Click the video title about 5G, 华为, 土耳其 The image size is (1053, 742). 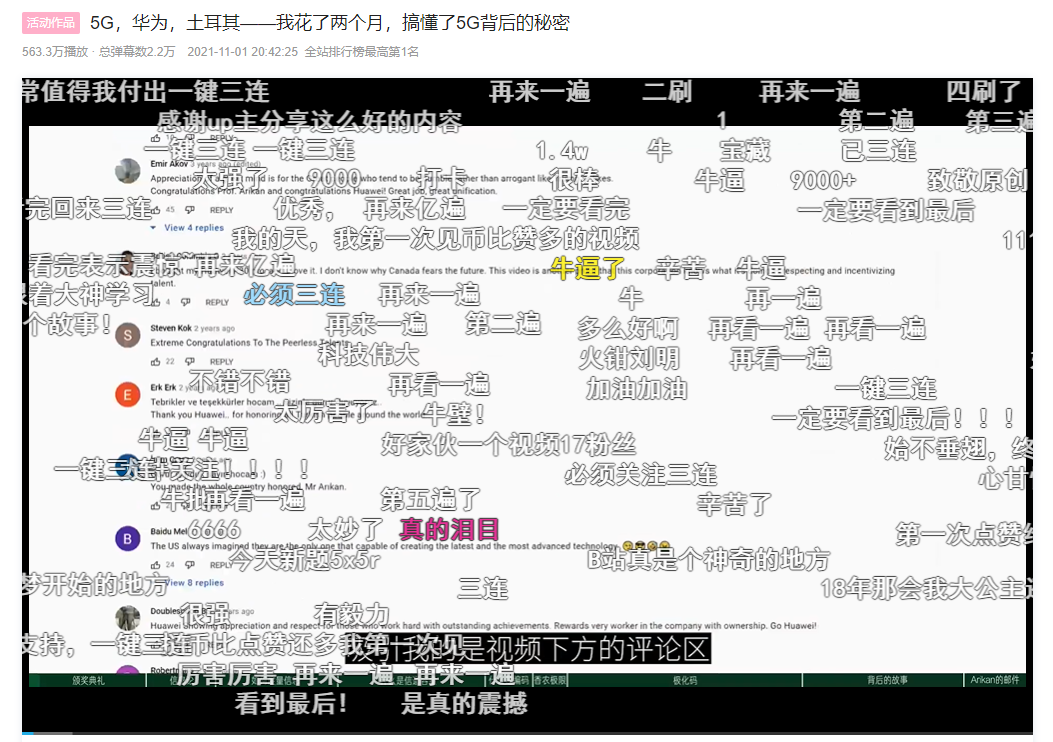[330, 23]
